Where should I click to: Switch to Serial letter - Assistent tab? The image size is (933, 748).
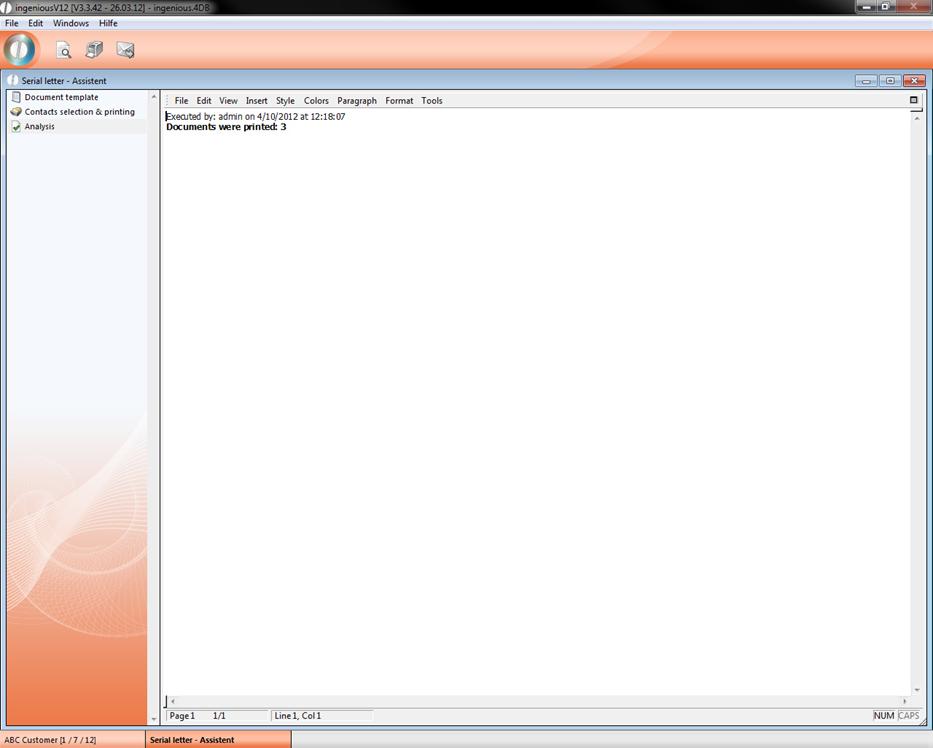point(192,740)
